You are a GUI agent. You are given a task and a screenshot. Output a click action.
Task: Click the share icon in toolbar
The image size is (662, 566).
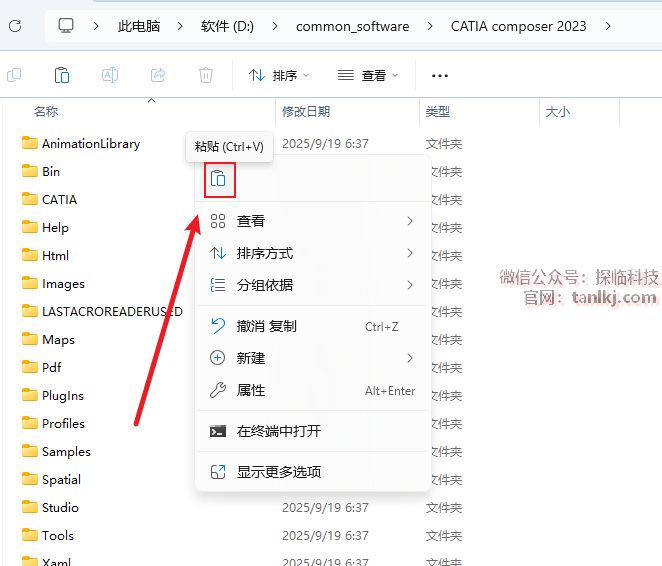click(x=158, y=75)
